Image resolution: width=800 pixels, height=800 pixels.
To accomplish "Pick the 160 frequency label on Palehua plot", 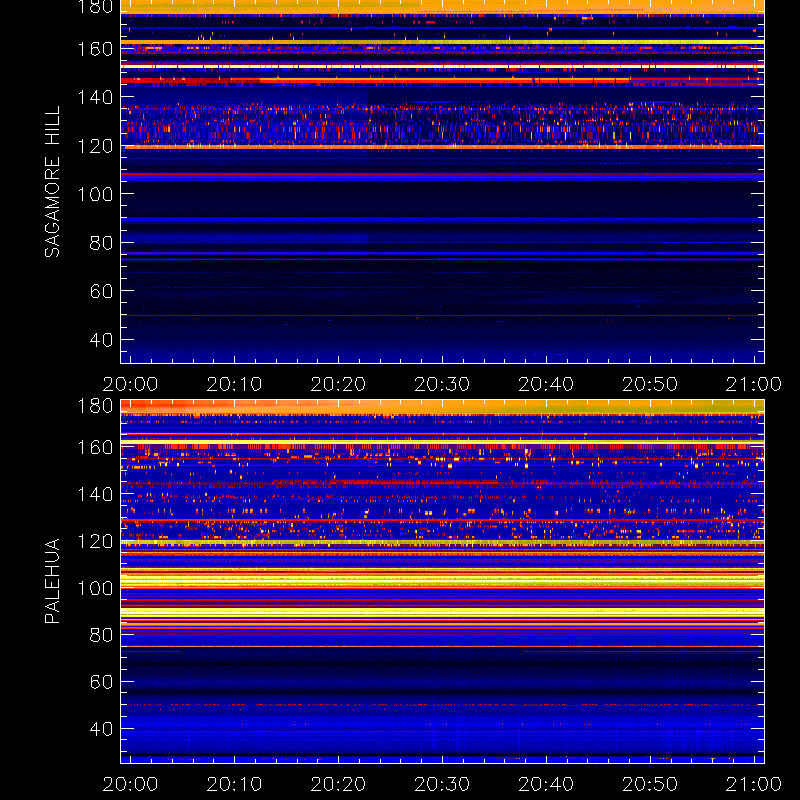I will (x=95, y=447).
